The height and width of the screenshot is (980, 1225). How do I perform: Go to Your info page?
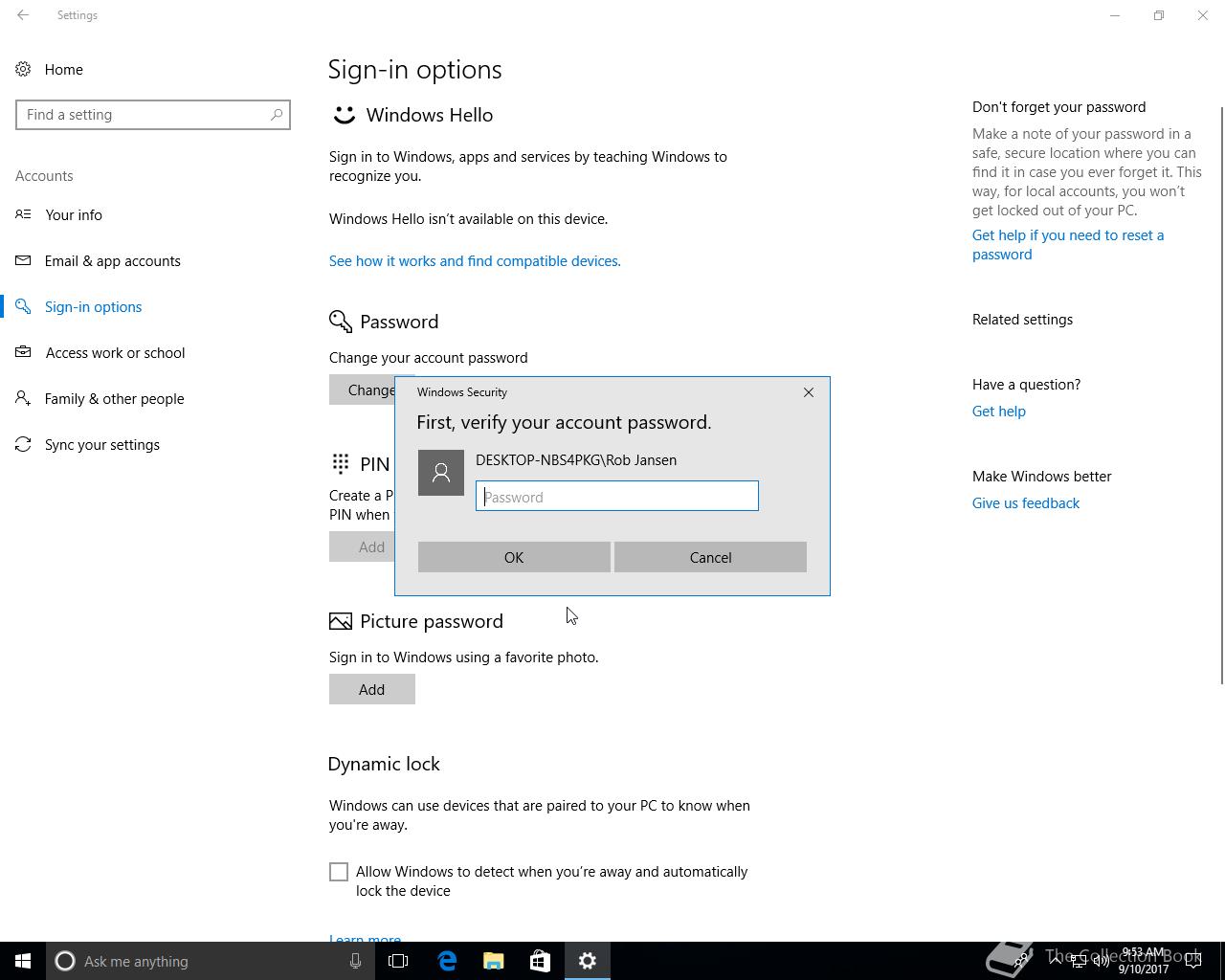click(74, 214)
